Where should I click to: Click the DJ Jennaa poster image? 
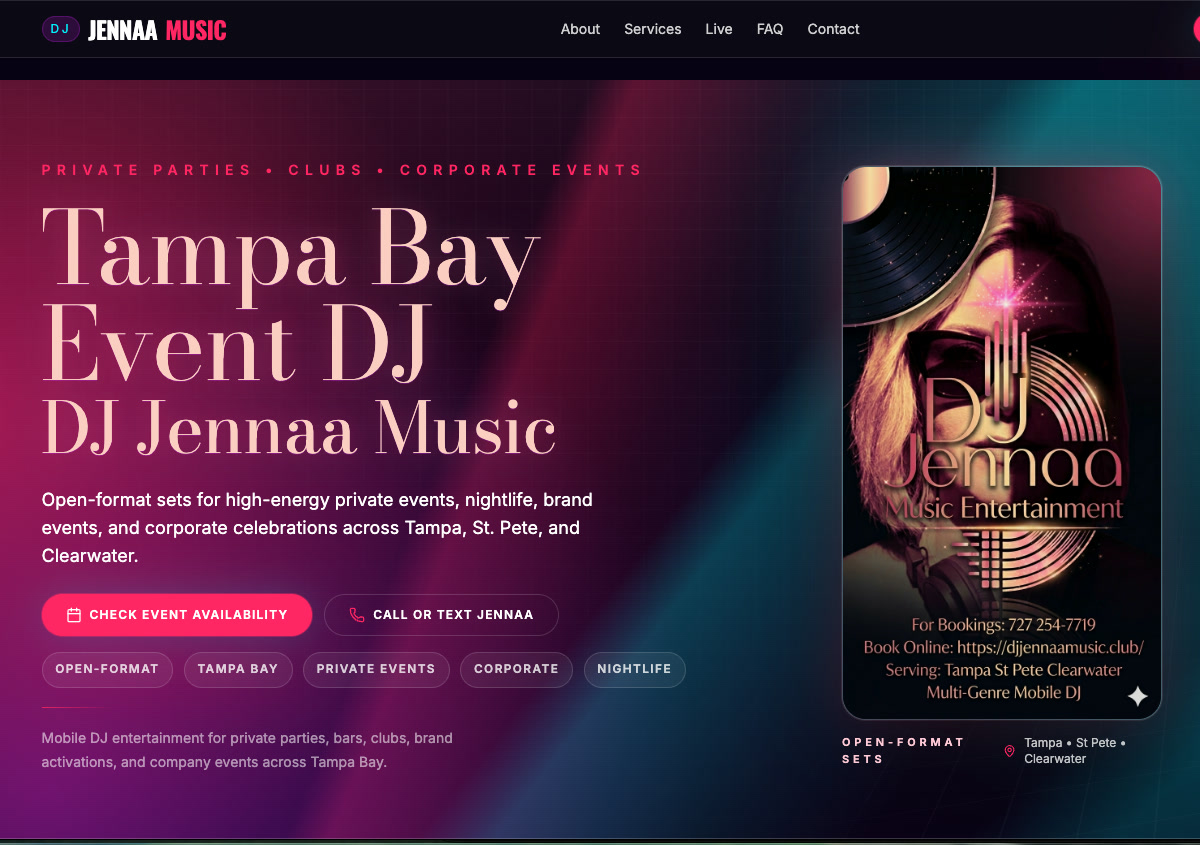coord(1002,443)
